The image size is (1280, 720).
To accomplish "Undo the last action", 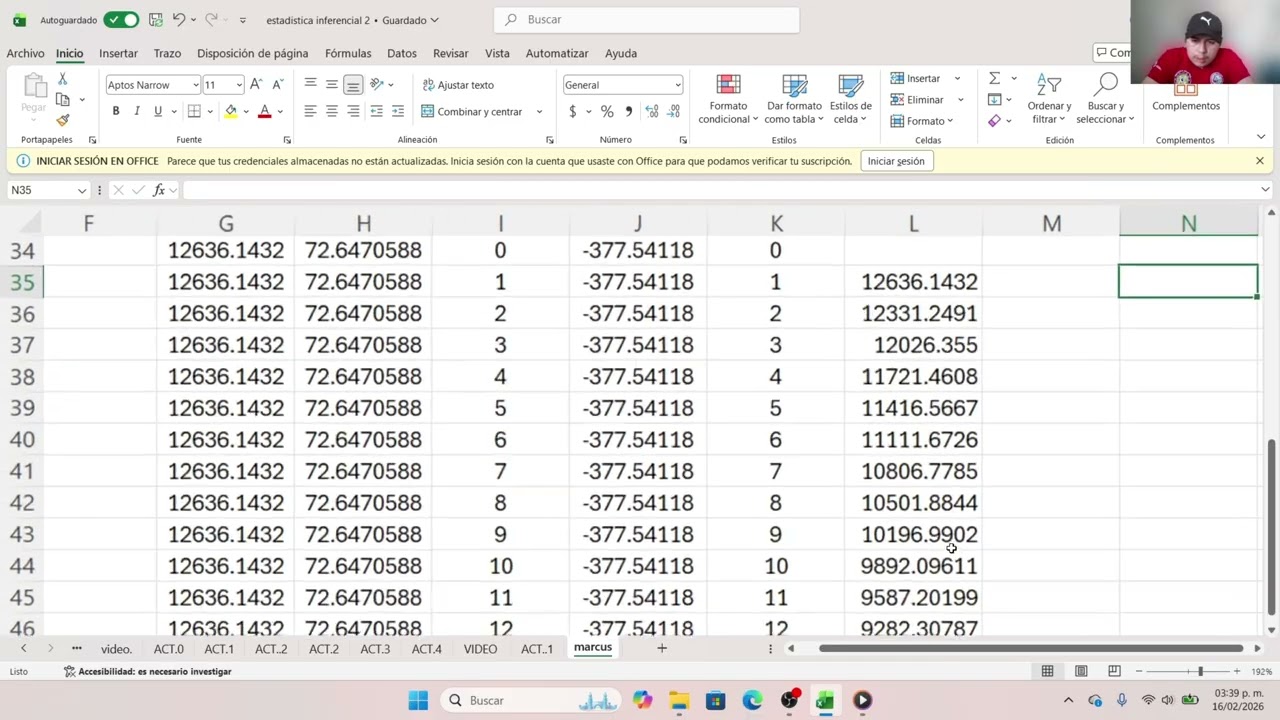I will point(178,20).
